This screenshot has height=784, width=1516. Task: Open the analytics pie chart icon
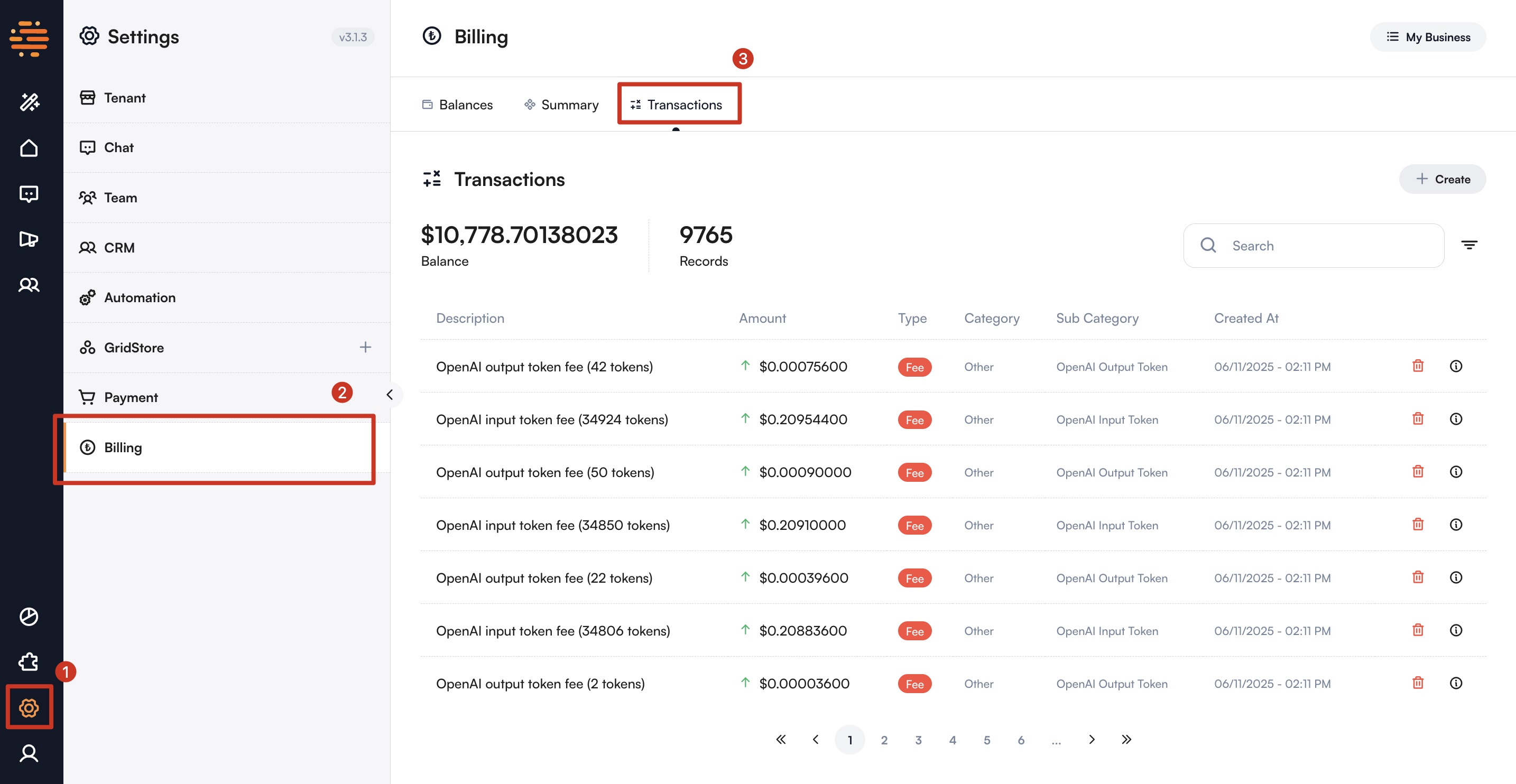(29, 616)
